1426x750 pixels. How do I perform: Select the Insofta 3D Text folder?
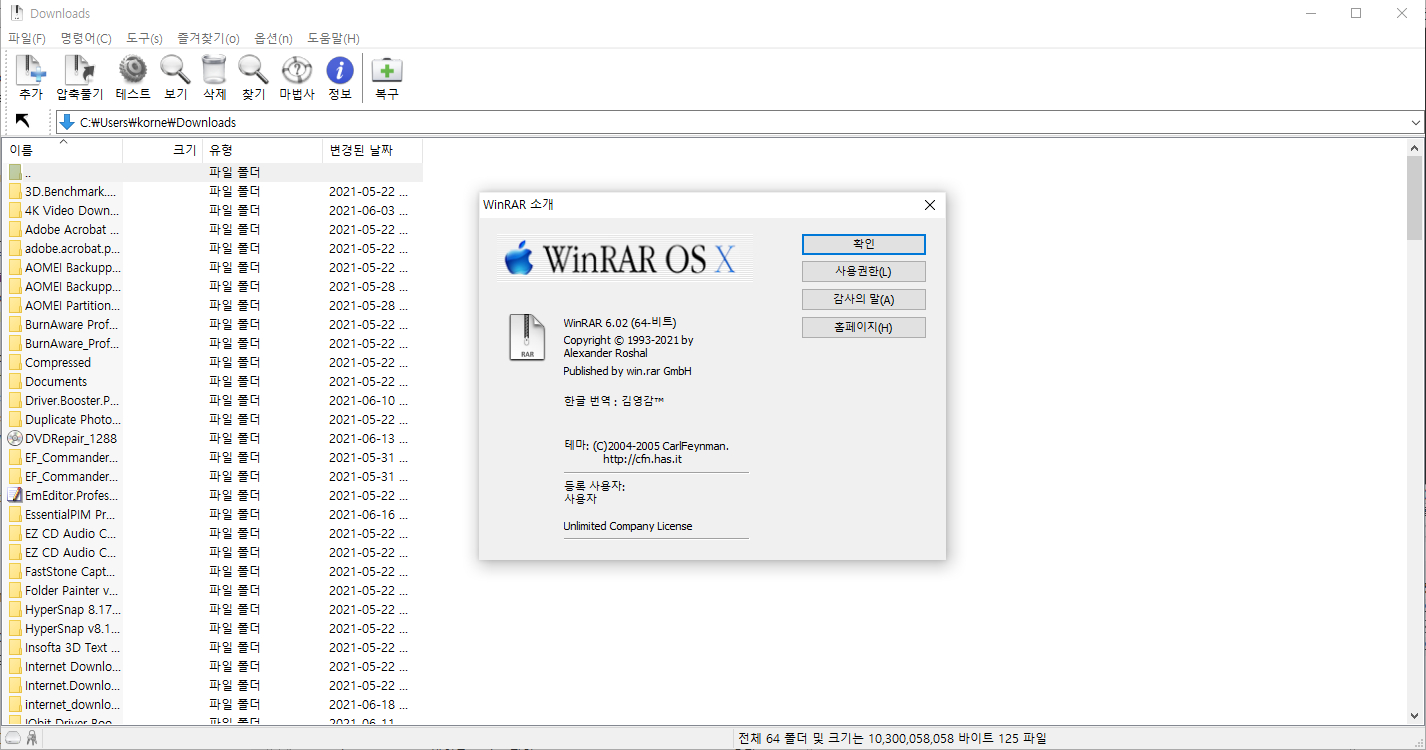pyautogui.click(x=66, y=647)
